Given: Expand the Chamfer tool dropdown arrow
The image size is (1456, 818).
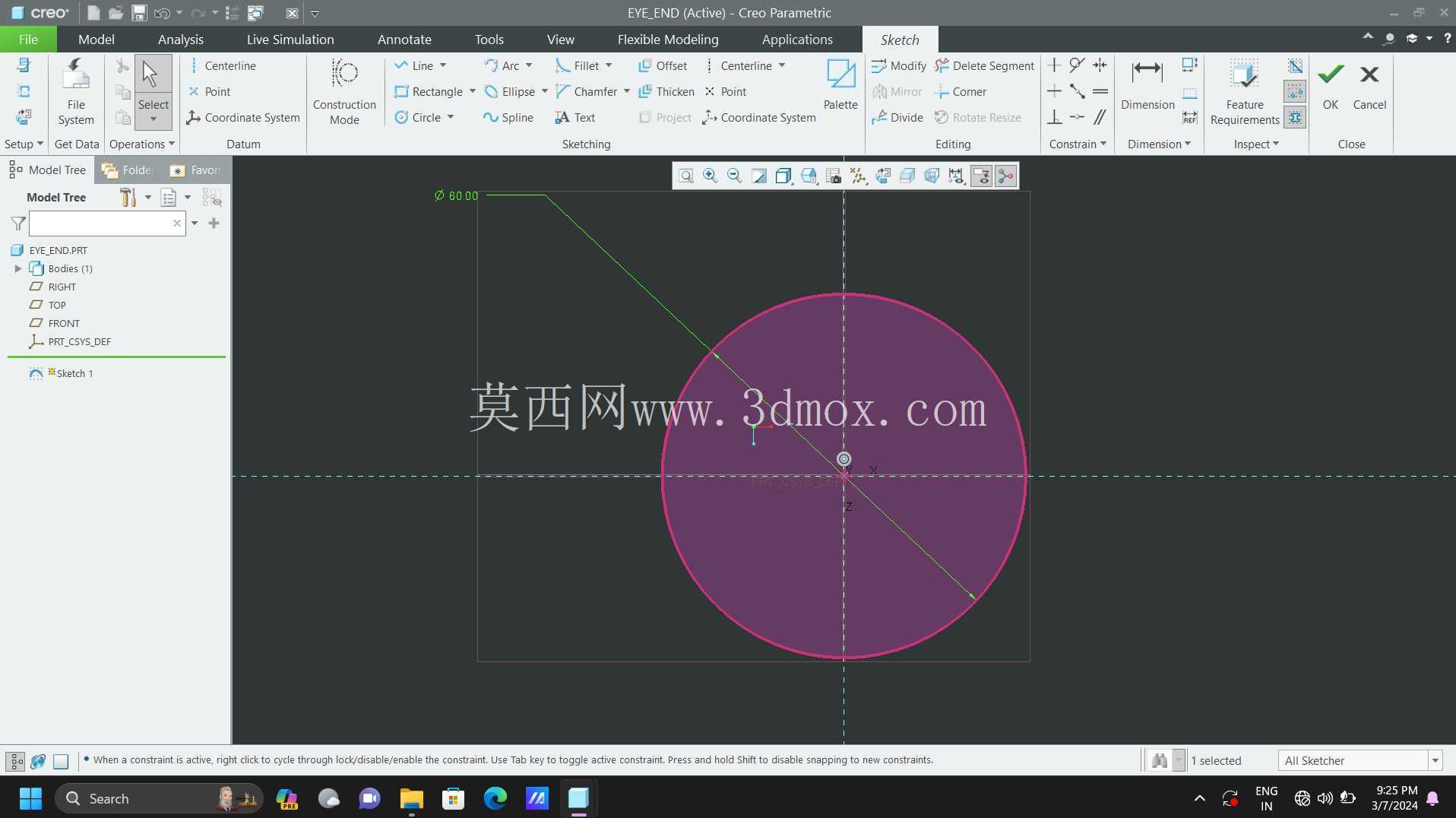Looking at the screenshot, I should pyautogui.click(x=627, y=91).
